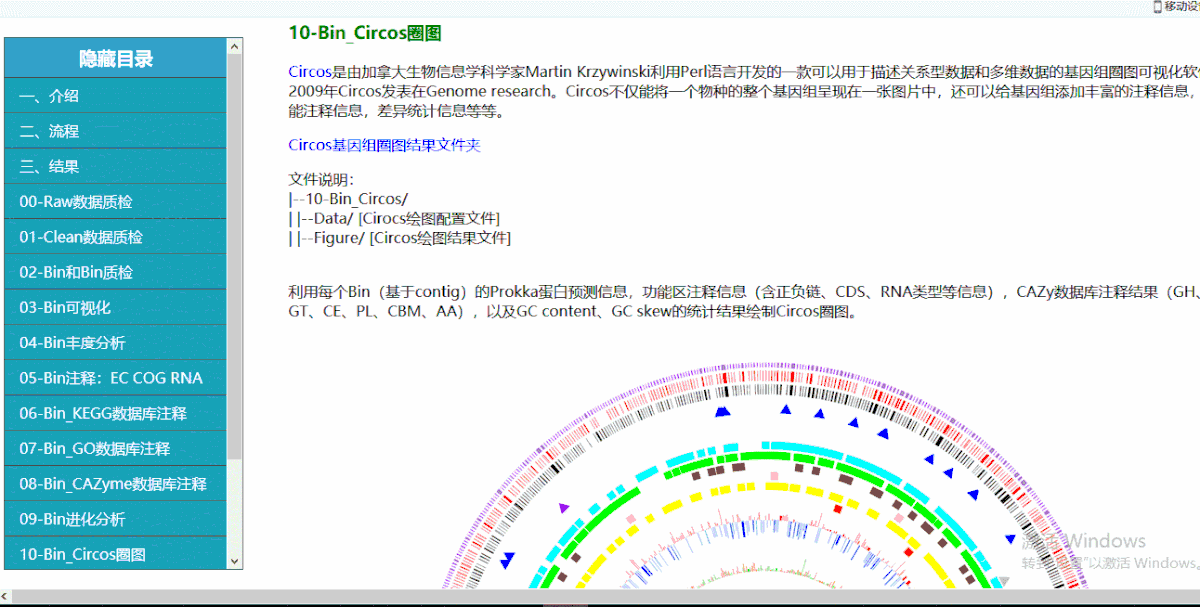Click the 10-Bin_Circos圈图 green heading

click(365, 33)
